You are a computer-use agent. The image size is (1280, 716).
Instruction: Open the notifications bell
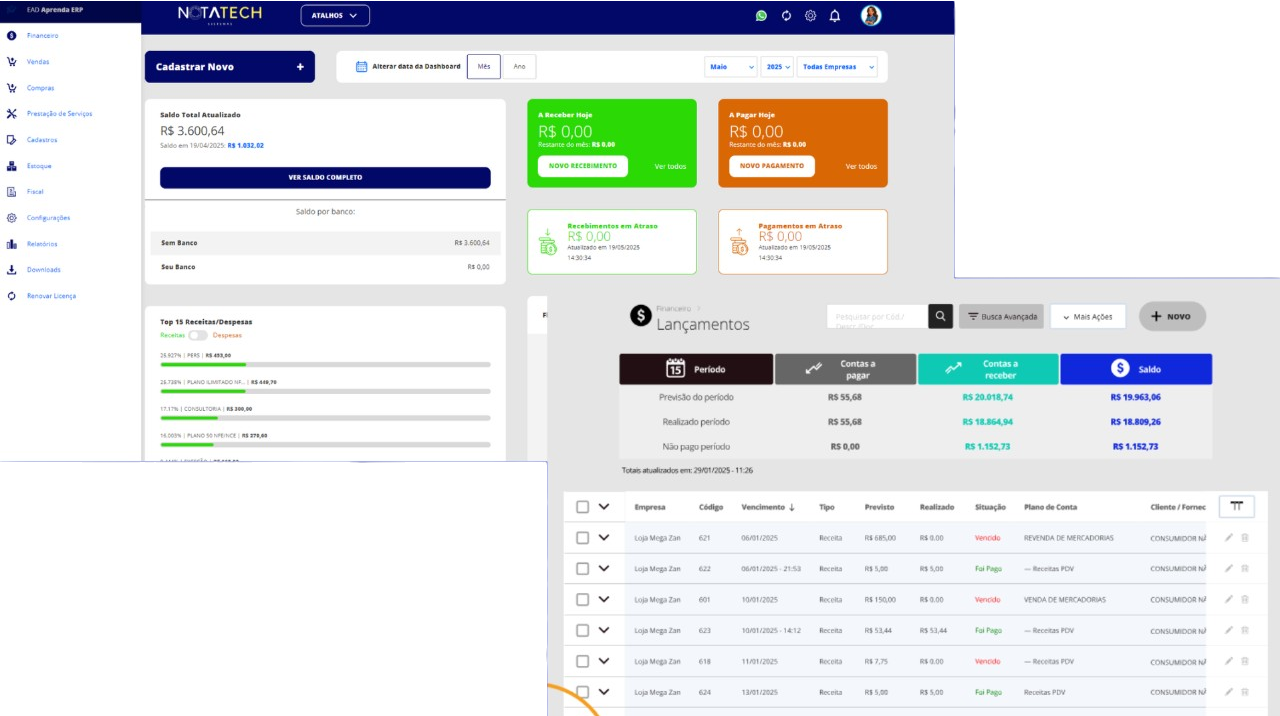tap(835, 15)
